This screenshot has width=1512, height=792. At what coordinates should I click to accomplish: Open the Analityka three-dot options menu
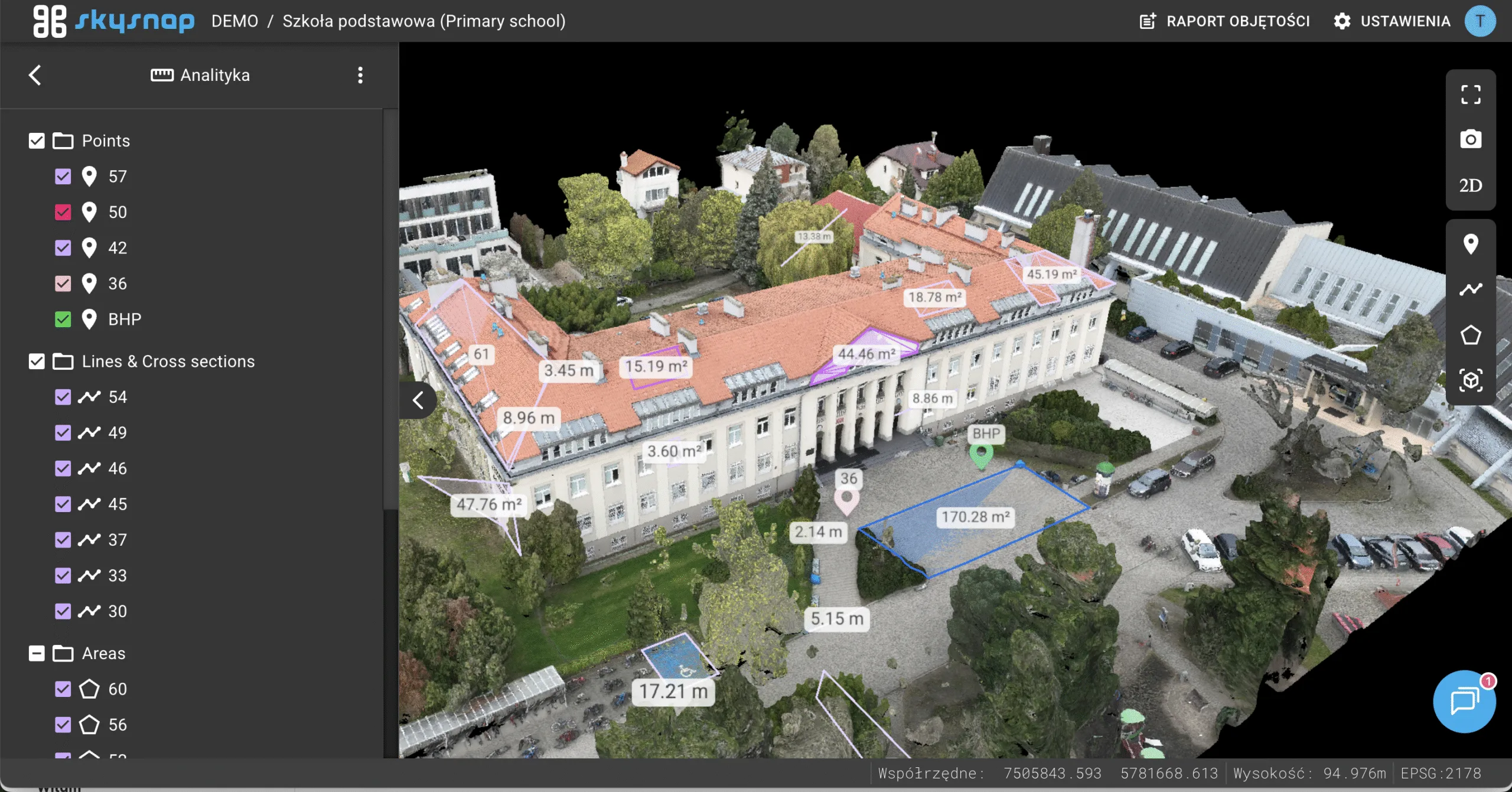[x=360, y=75]
